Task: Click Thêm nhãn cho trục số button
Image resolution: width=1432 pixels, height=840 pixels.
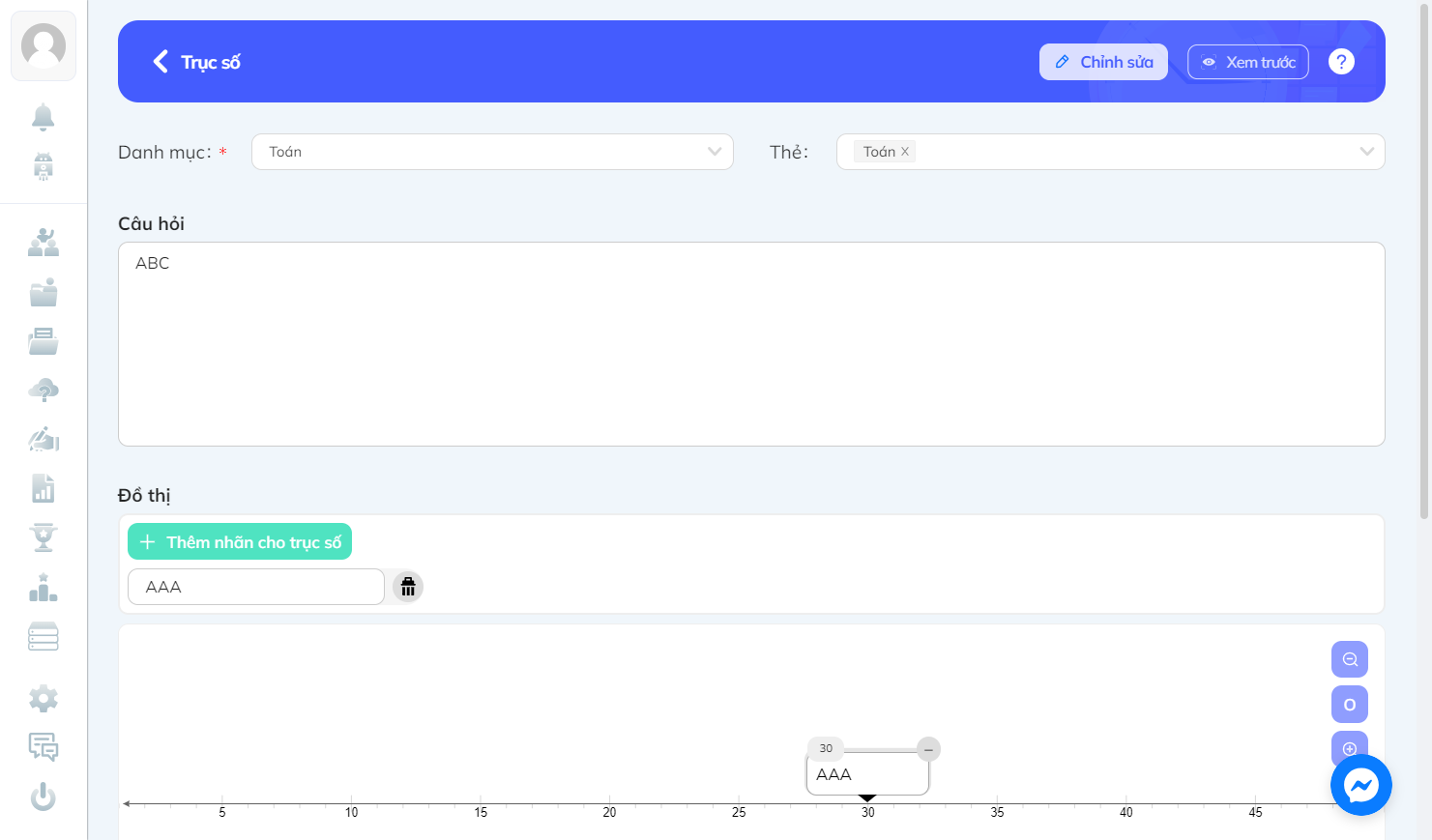Action: click(240, 542)
